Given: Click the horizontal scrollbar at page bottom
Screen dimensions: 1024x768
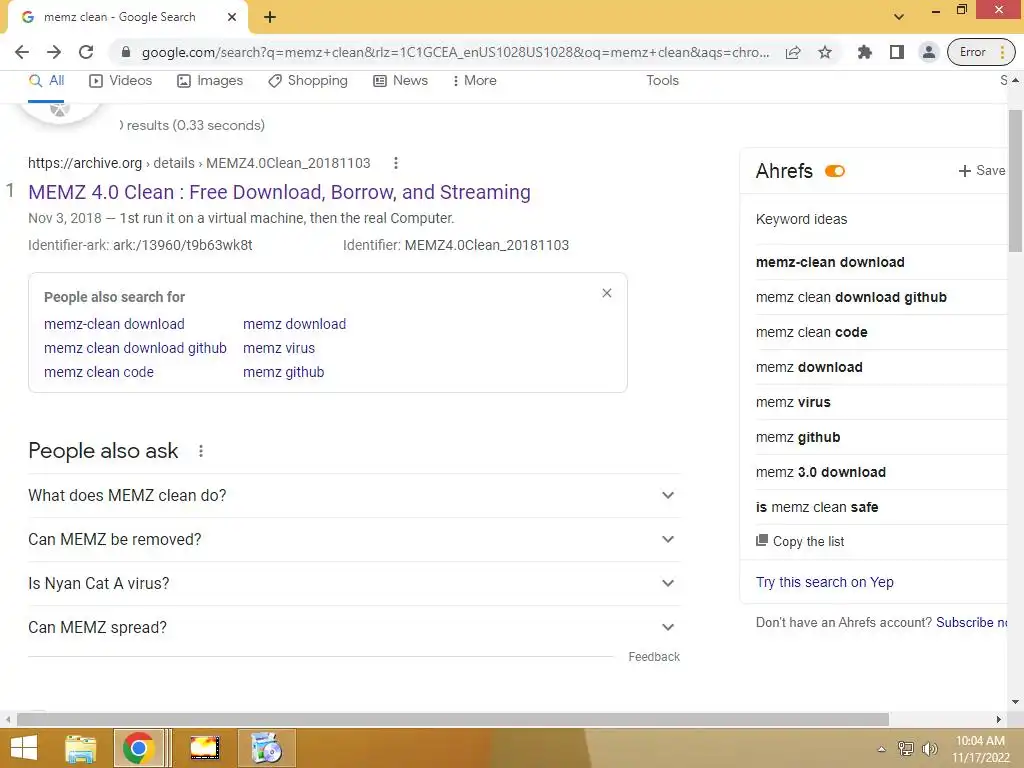Looking at the screenshot, I should (x=453, y=719).
